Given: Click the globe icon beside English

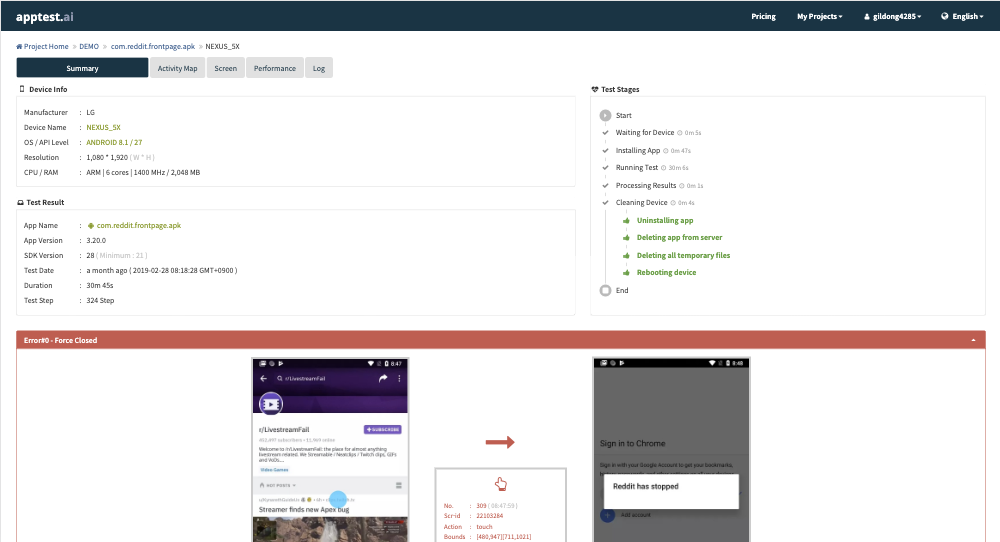Looking at the screenshot, I should (x=945, y=17).
